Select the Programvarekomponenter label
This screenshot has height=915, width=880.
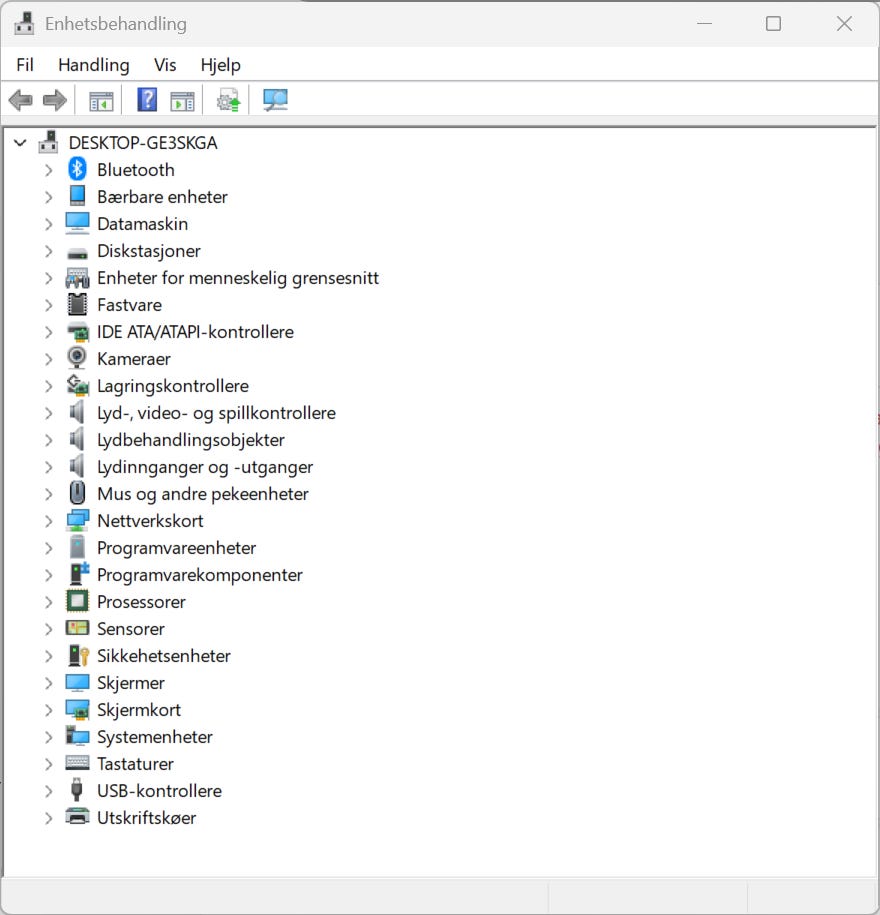pyautogui.click(x=200, y=575)
